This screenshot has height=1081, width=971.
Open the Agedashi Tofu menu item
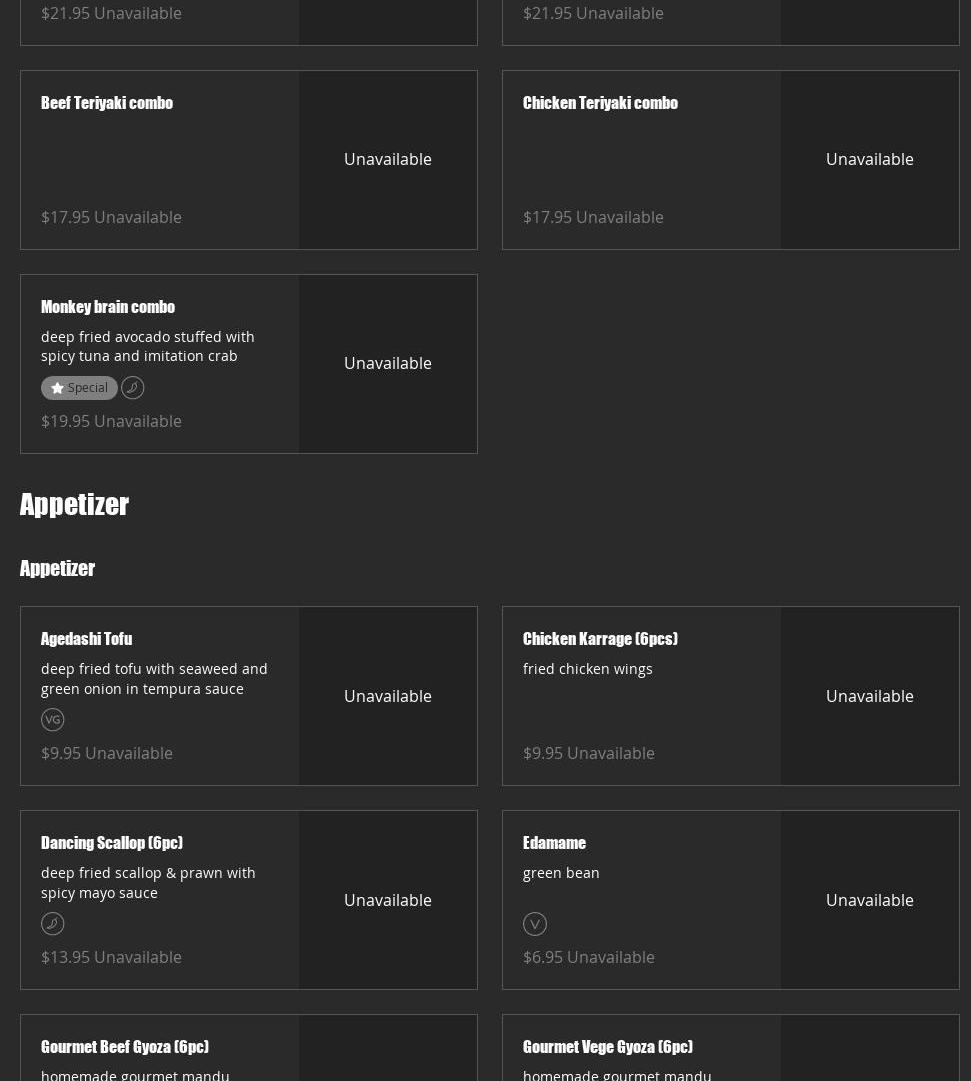pyautogui.click(x=87, y=639)
